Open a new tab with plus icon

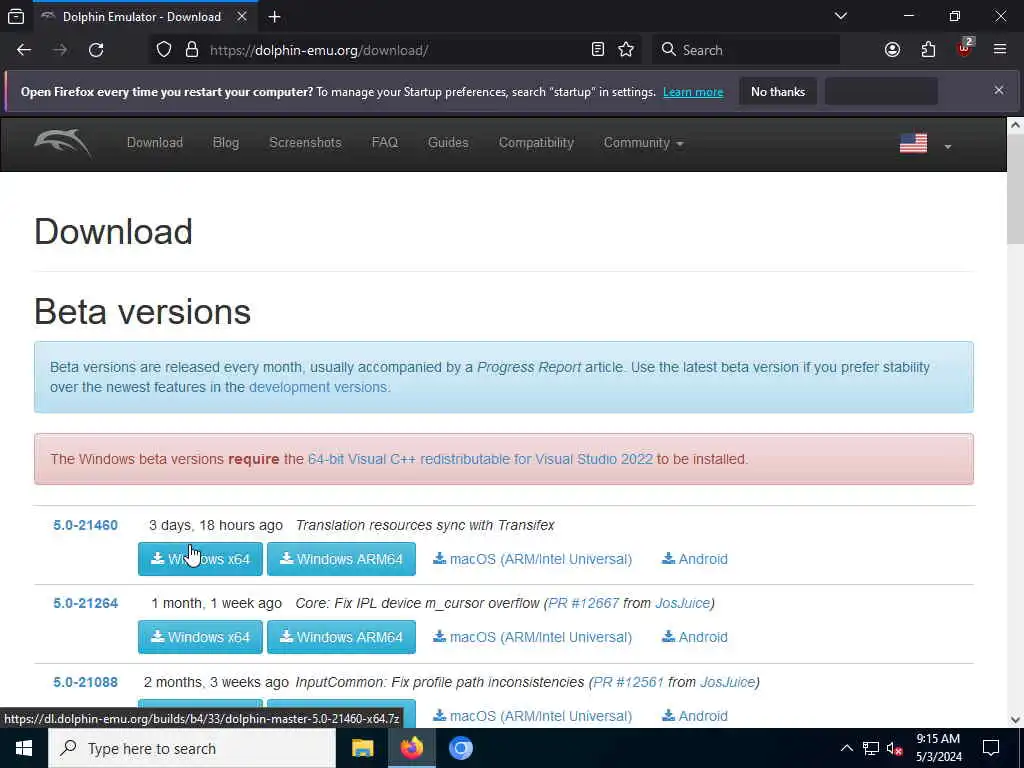coord(275,17)
